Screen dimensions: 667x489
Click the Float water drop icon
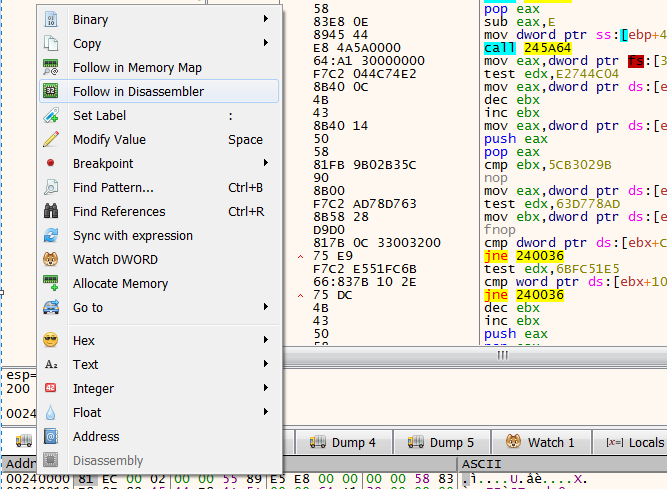[x=51, y=412]
